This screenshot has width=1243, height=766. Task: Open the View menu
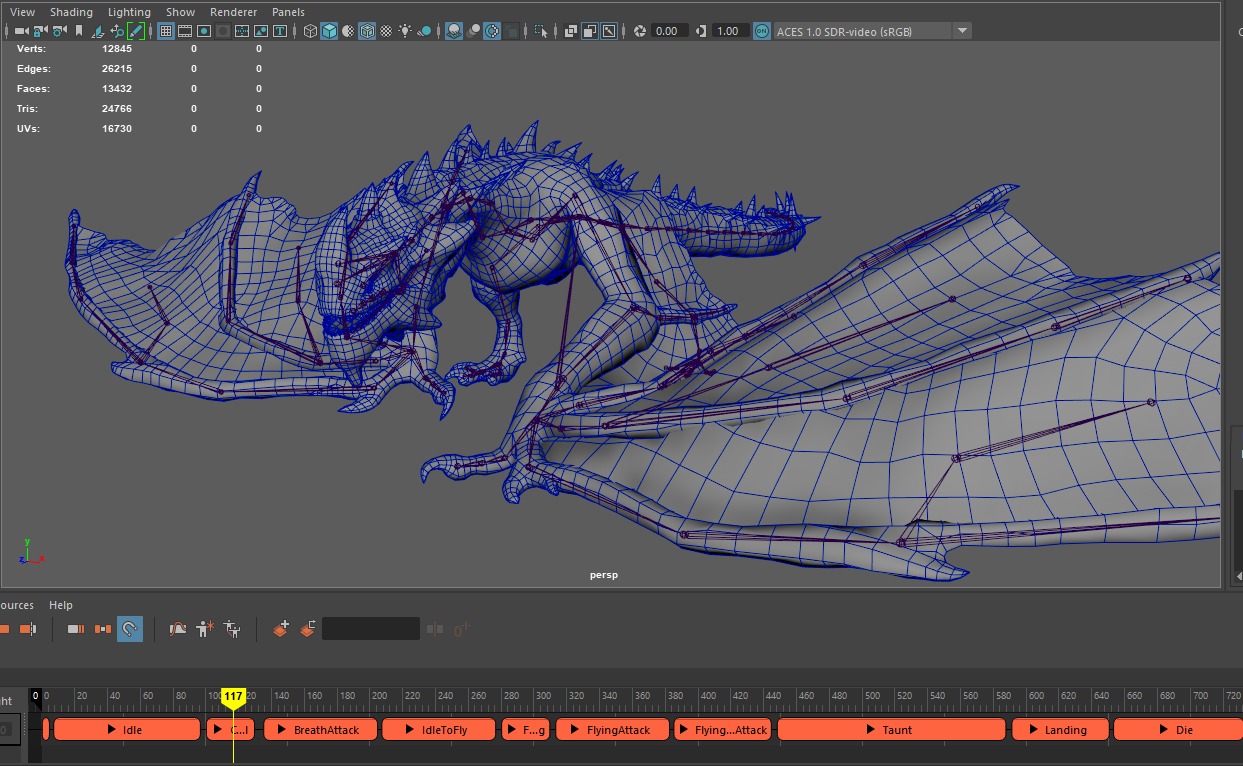pyautogui.click(x=22, y=12)
